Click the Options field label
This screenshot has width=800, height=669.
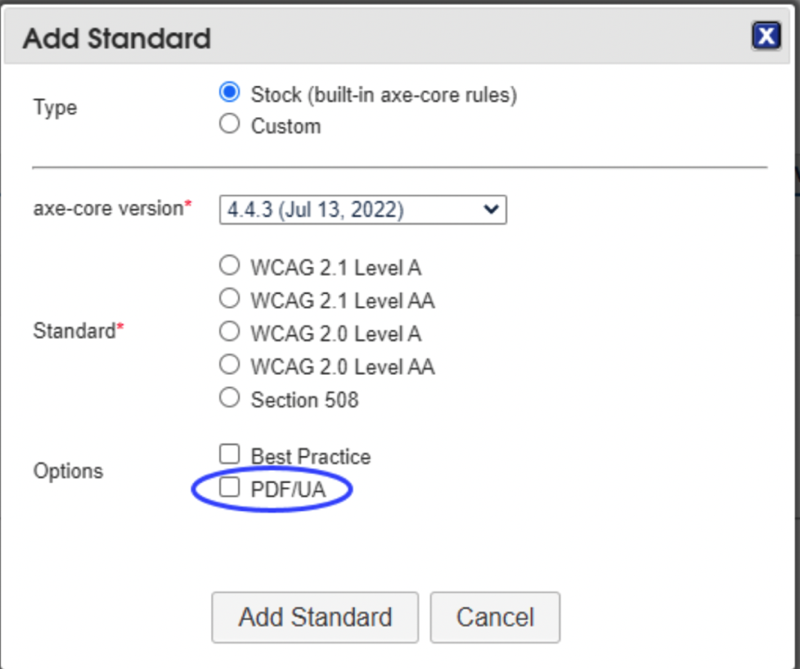(x=68, y=471)
